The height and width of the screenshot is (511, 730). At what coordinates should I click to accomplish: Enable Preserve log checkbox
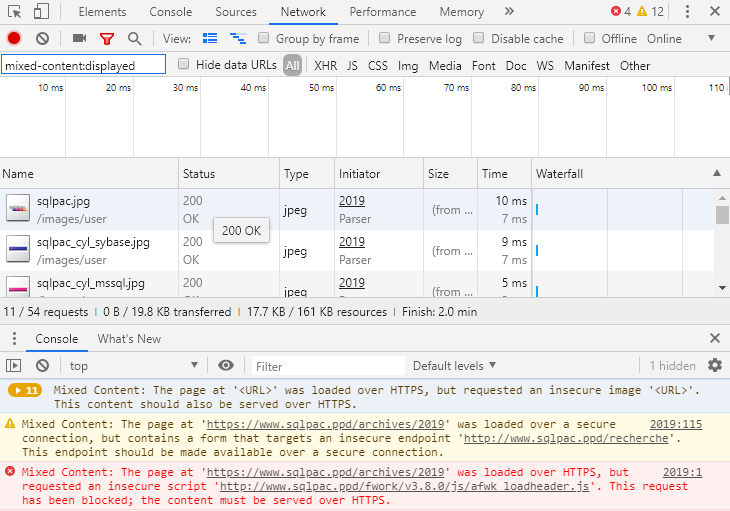click(385, 38)
